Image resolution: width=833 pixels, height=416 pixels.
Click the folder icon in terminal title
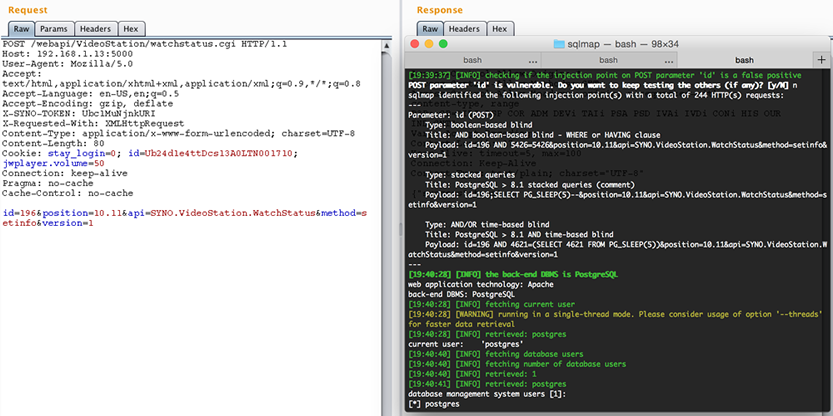(559, 44)
